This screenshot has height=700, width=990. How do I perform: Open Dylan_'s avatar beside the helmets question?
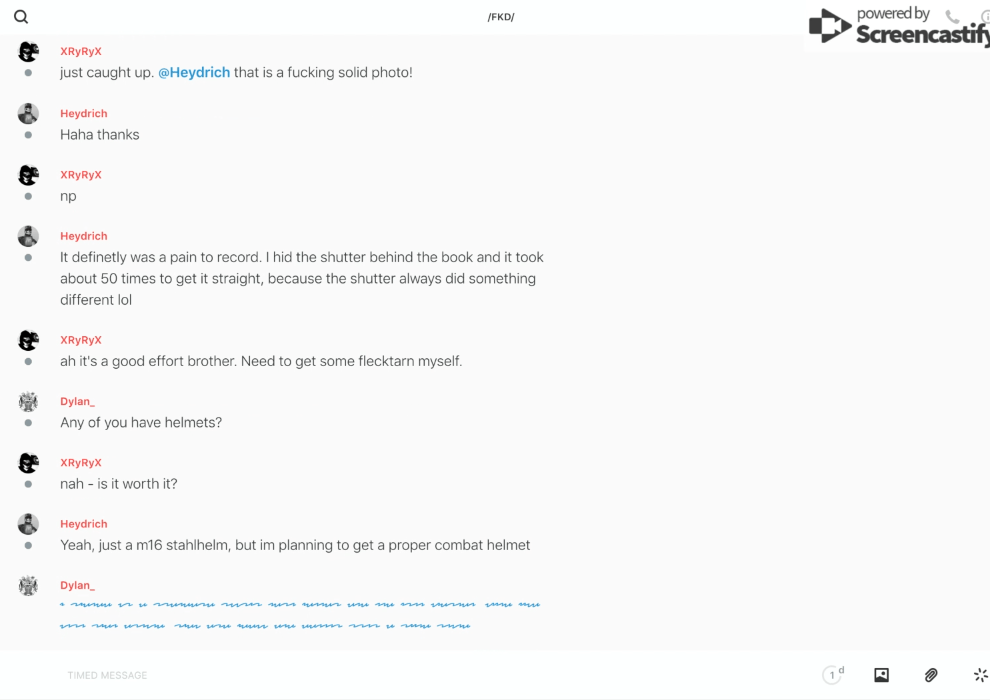click(x=28, y=402)
